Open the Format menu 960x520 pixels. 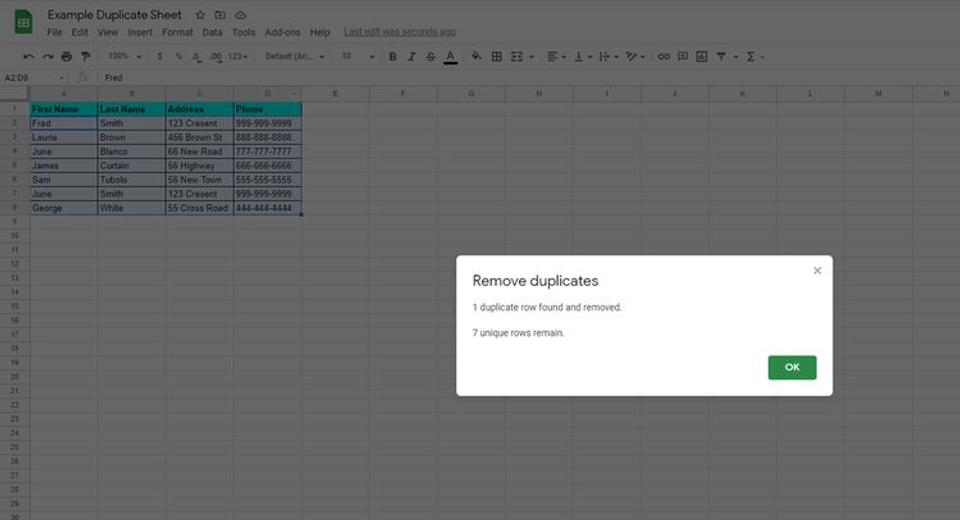coord(177,32)
